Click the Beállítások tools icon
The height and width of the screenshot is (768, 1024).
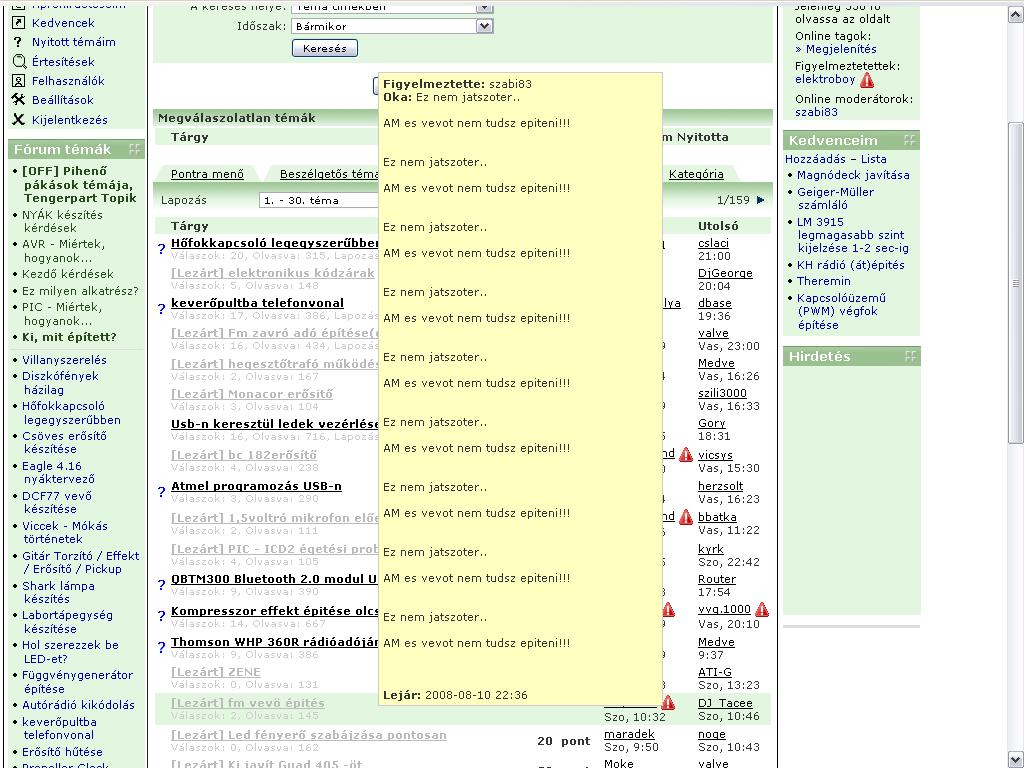coord(18,100)
